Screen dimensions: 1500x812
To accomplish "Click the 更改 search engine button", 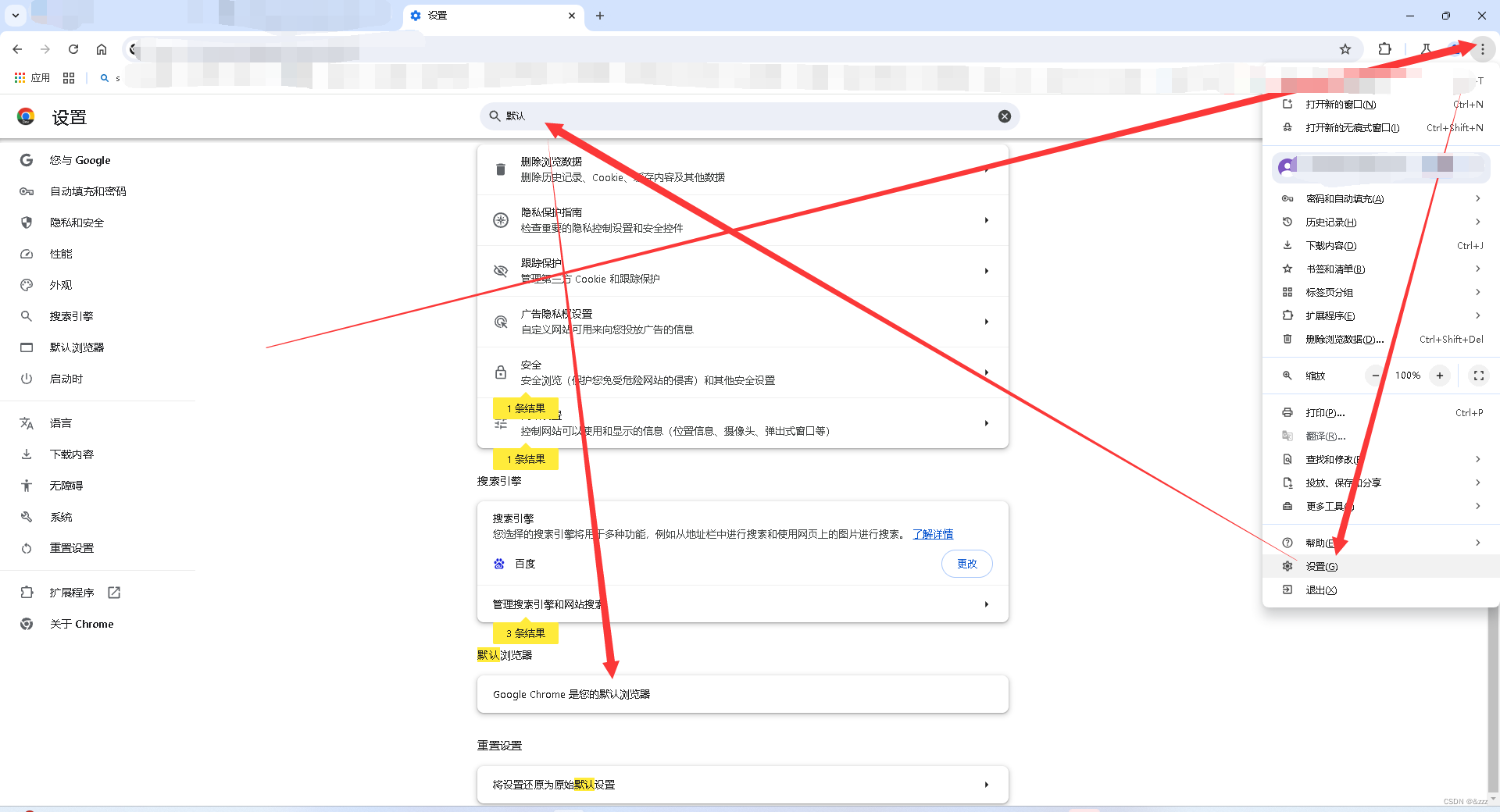I will coord(967,564).
